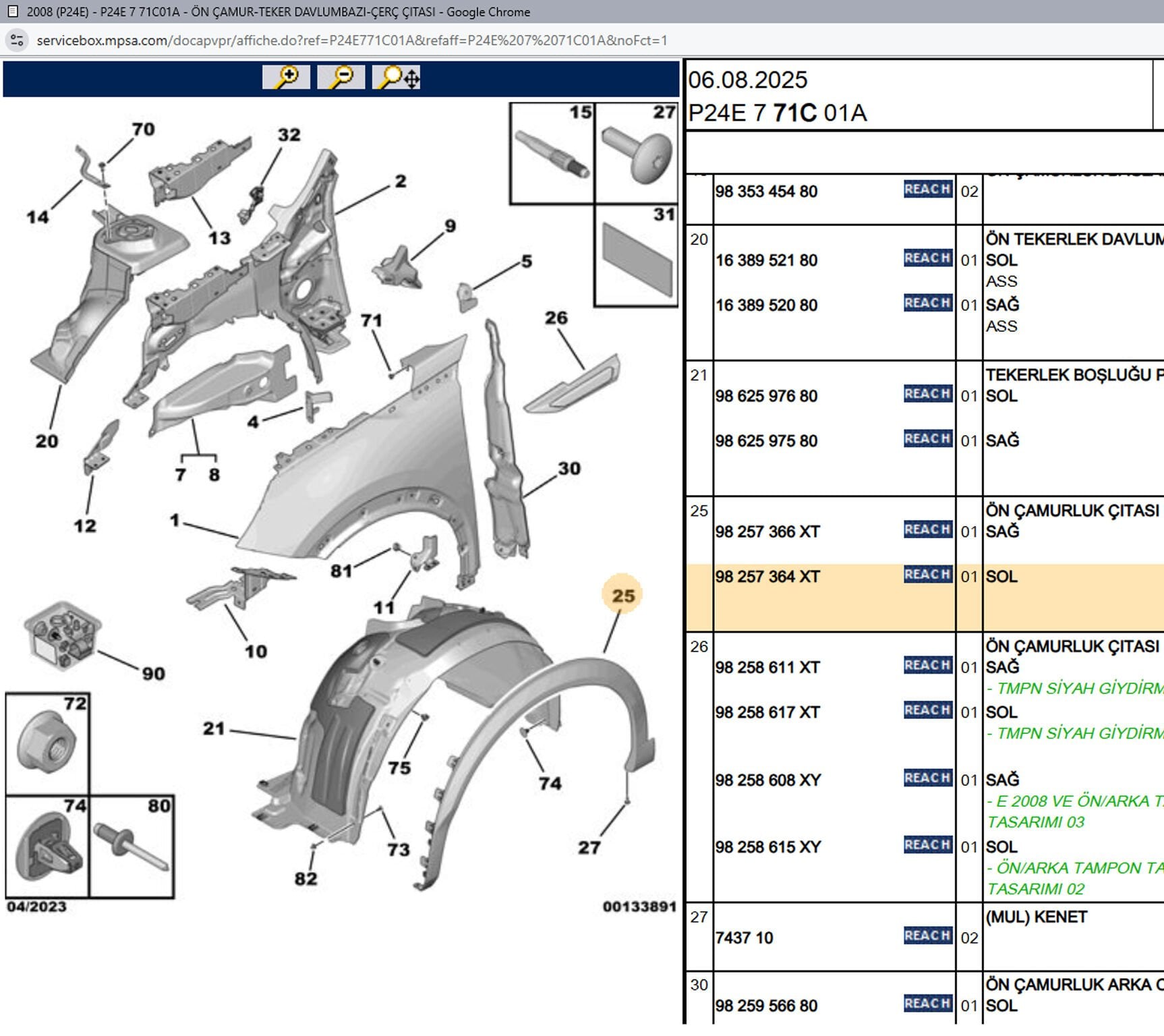
Task: Select part number 98 258 608 XY
Action: pyautogui.click(x=768, y=780)
